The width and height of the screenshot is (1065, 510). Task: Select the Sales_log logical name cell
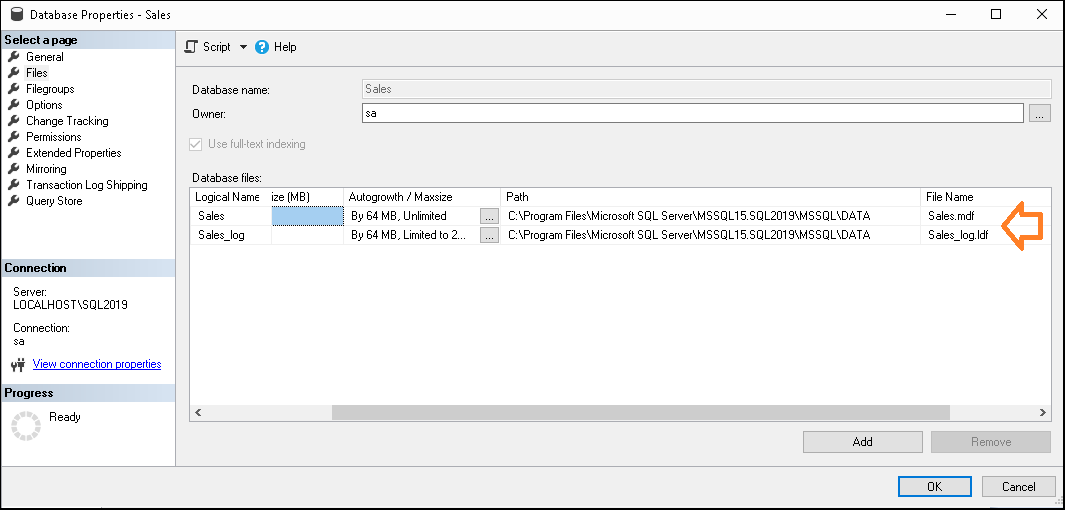tap(231, 235)
